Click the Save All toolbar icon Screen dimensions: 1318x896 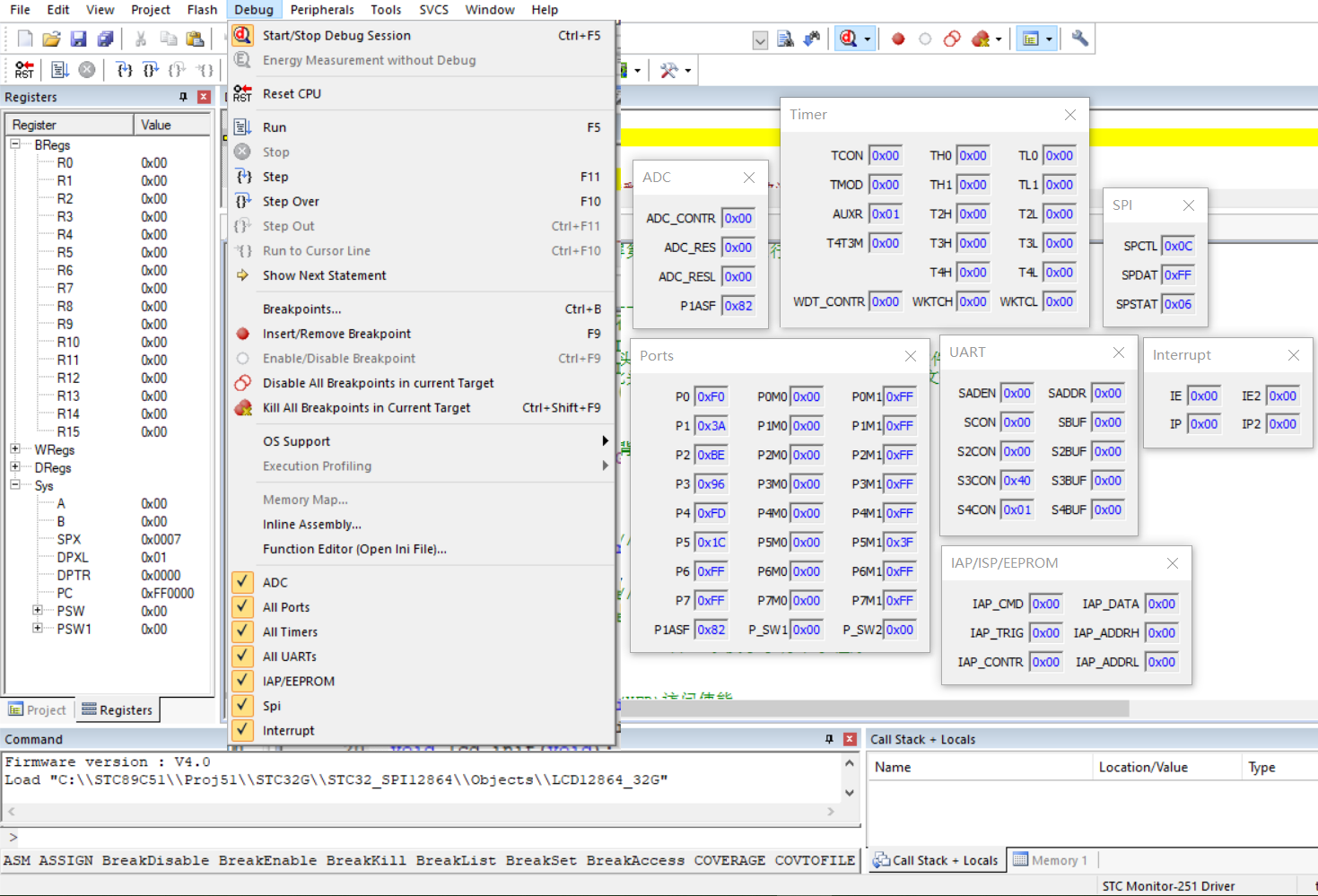[106, 39]
